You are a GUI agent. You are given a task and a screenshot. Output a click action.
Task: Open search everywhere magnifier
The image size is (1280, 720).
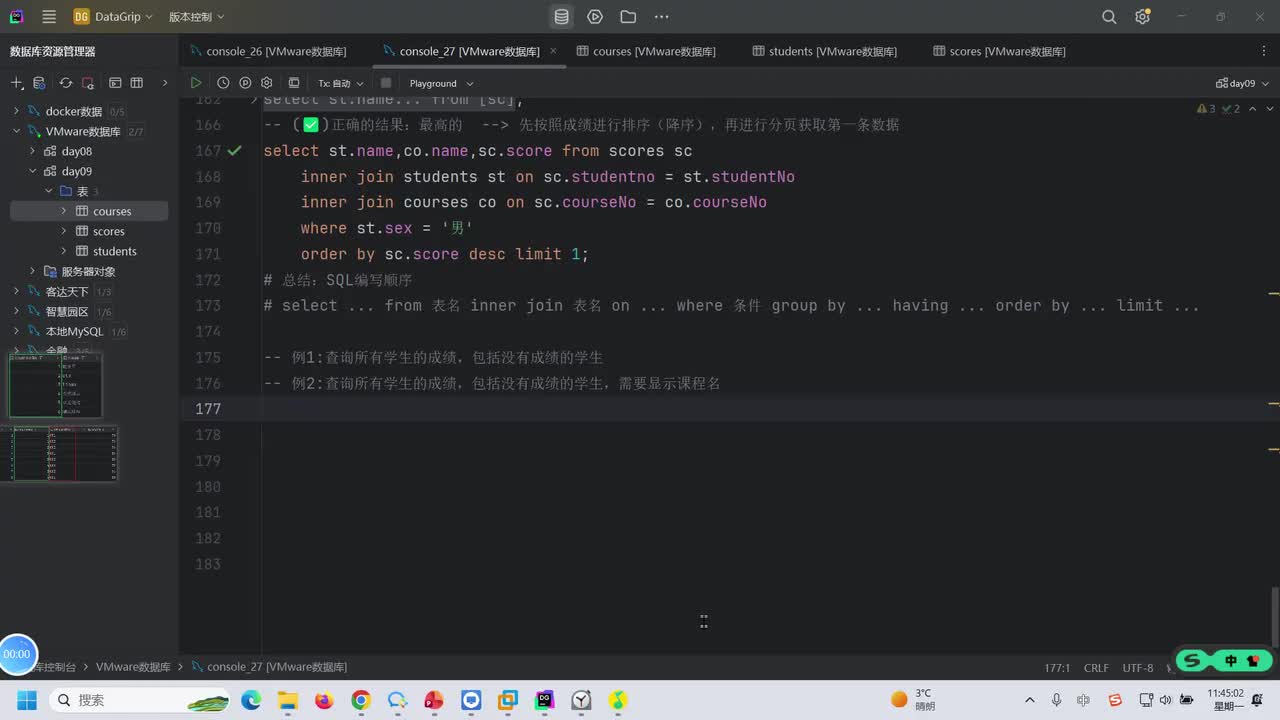1109,17
